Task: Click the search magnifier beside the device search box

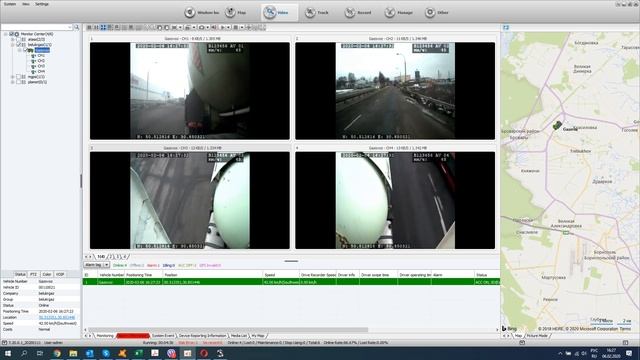Action: point(76,27)
